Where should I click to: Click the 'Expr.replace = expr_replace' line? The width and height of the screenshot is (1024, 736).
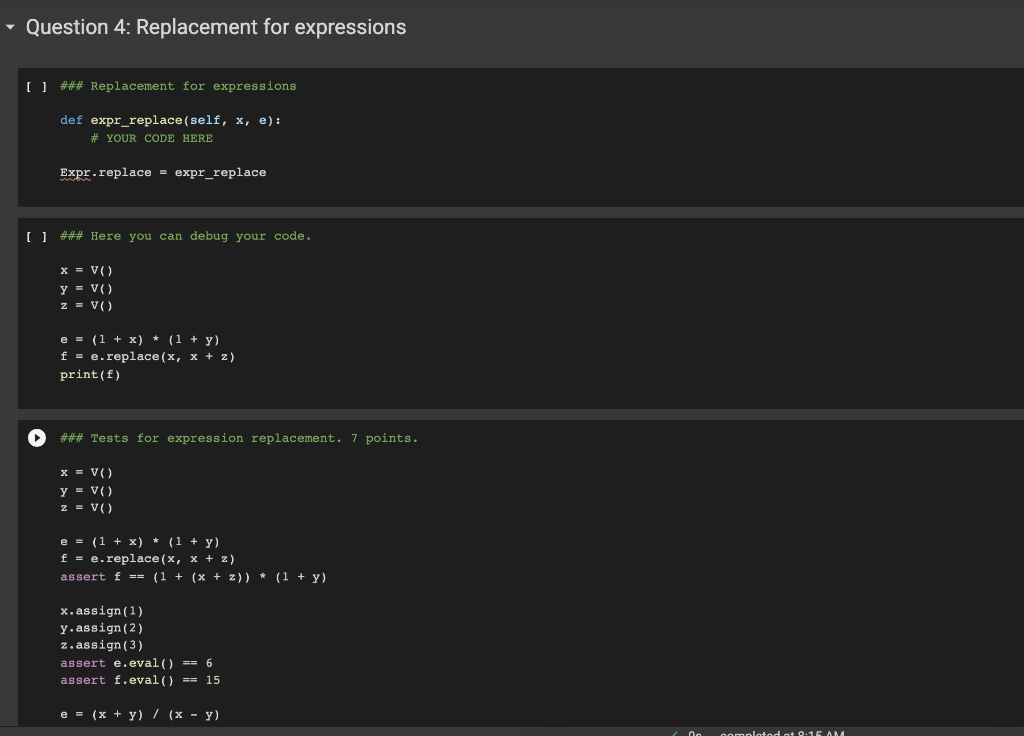[x=163, y=172]
